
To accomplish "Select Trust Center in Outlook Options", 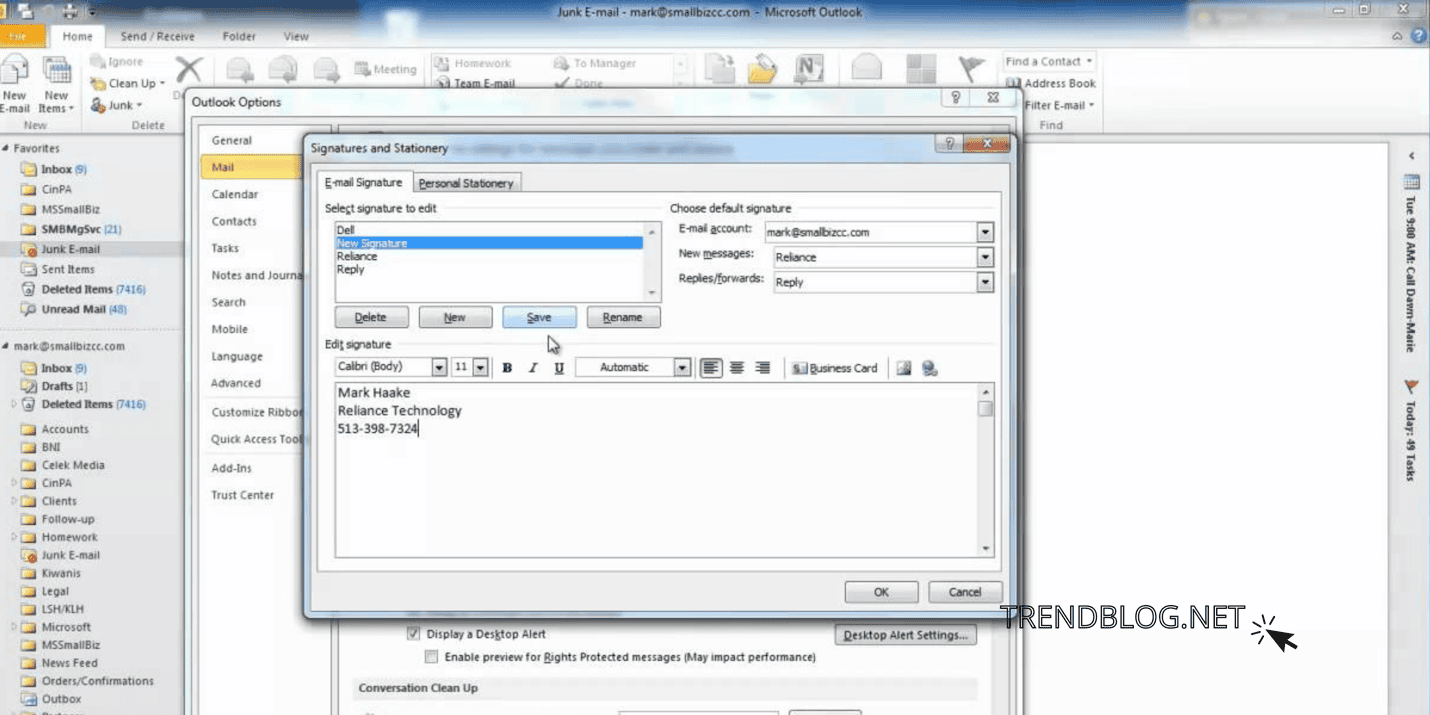I will tap(242, 495).
